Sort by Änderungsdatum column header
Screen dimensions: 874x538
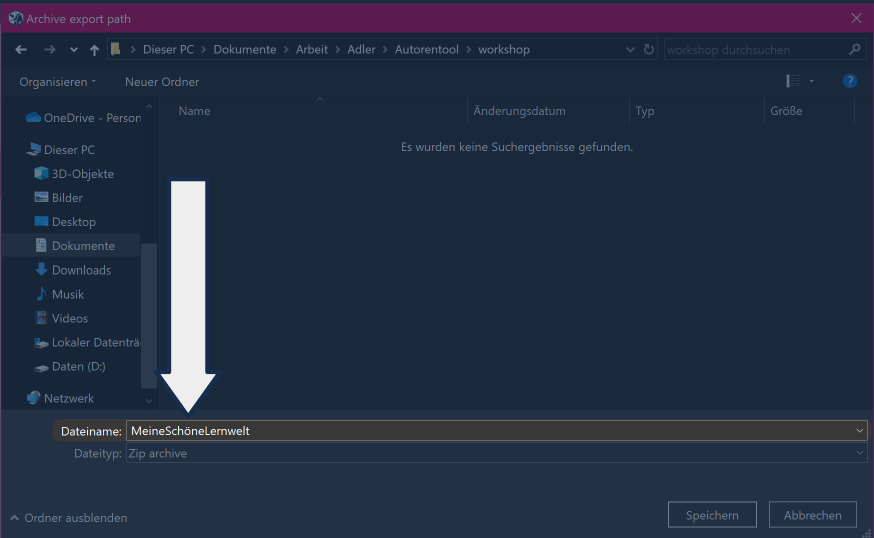[519, 111]
